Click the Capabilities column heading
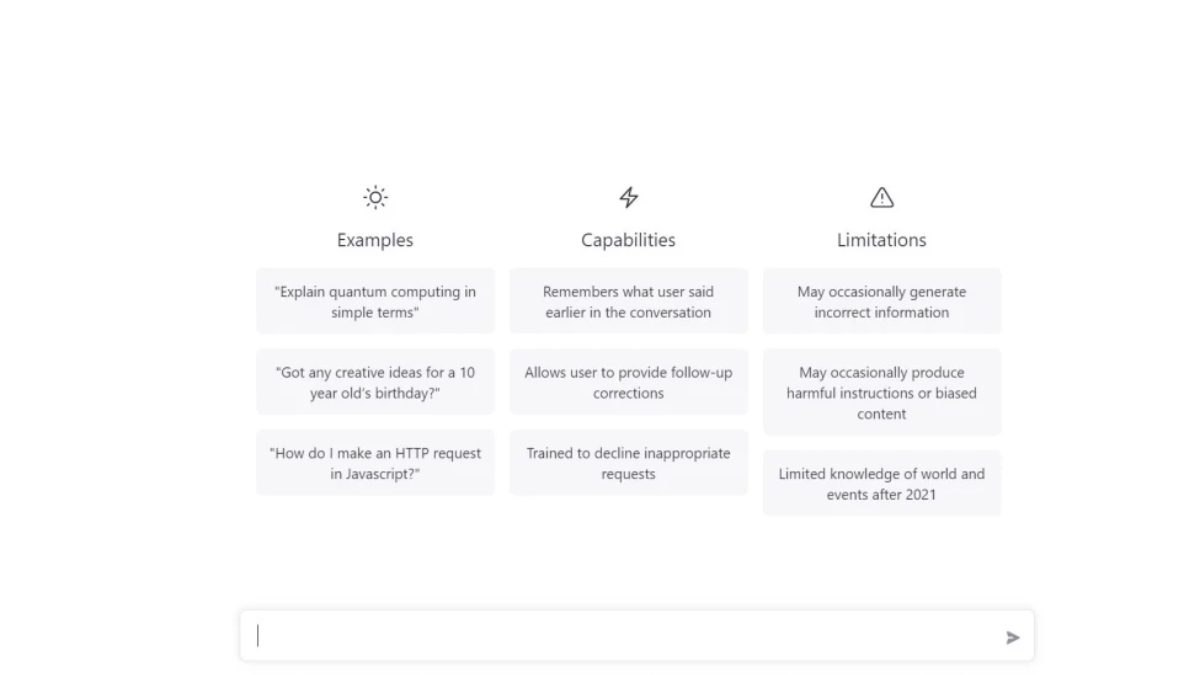1200x675 pixels. click(628, 240)
